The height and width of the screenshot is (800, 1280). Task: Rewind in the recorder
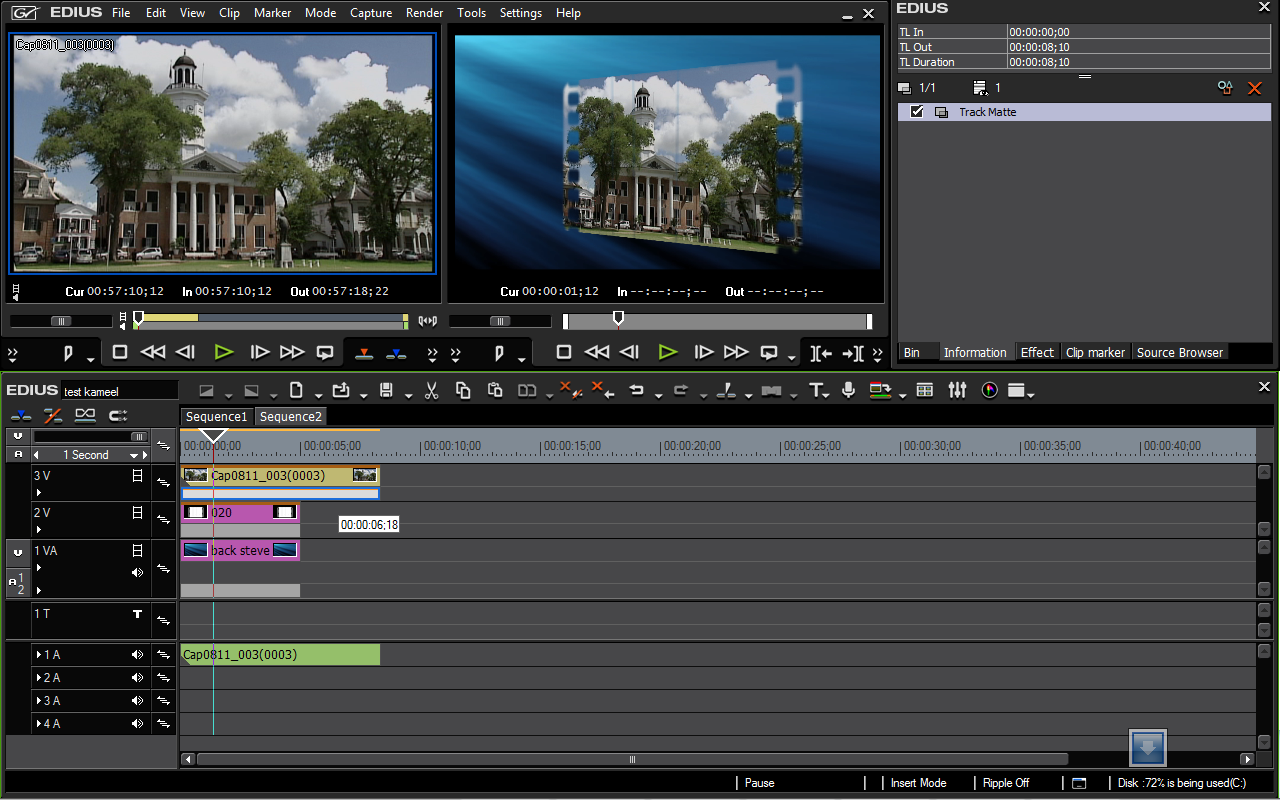pos(597,352)
